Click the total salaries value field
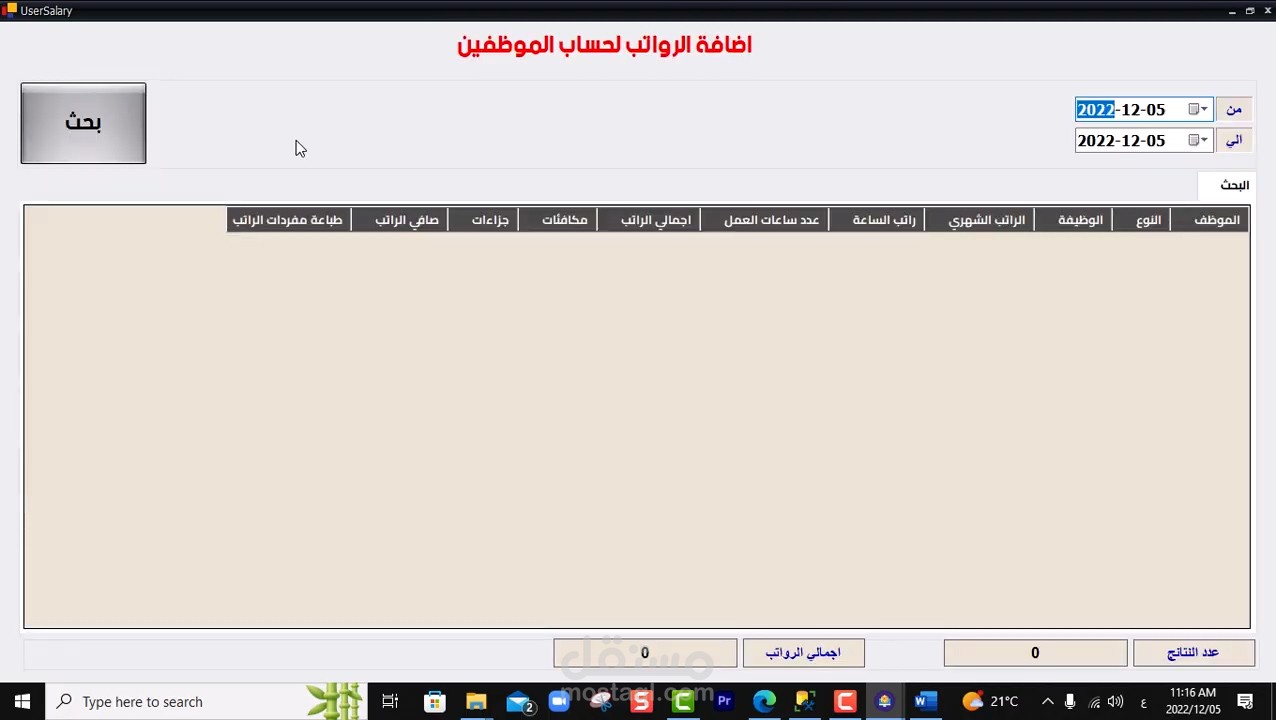This screenshot has height=720, width=1276. (645, 653)
